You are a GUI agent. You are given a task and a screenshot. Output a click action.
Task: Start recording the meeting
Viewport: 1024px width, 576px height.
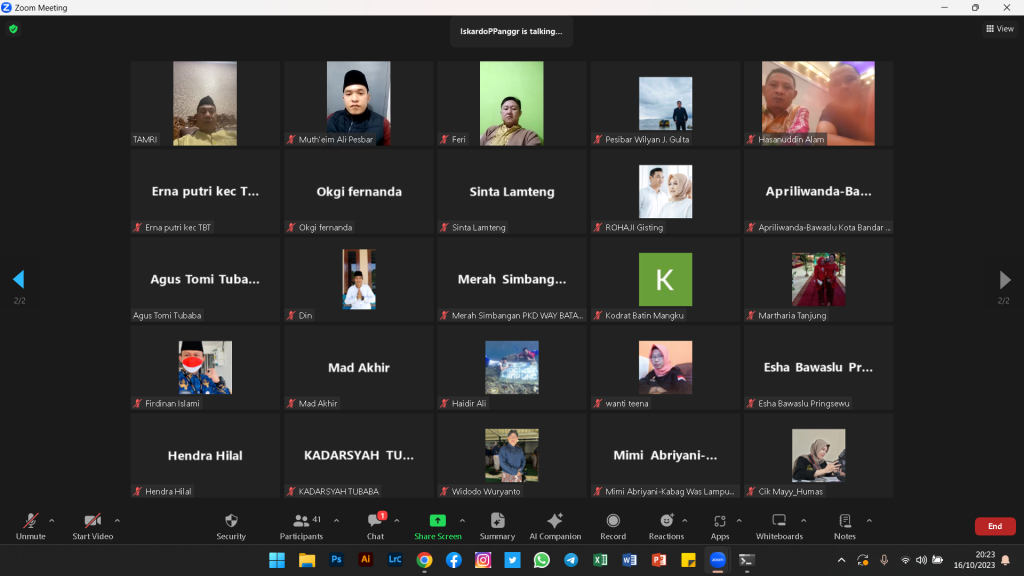pos(613,526)
